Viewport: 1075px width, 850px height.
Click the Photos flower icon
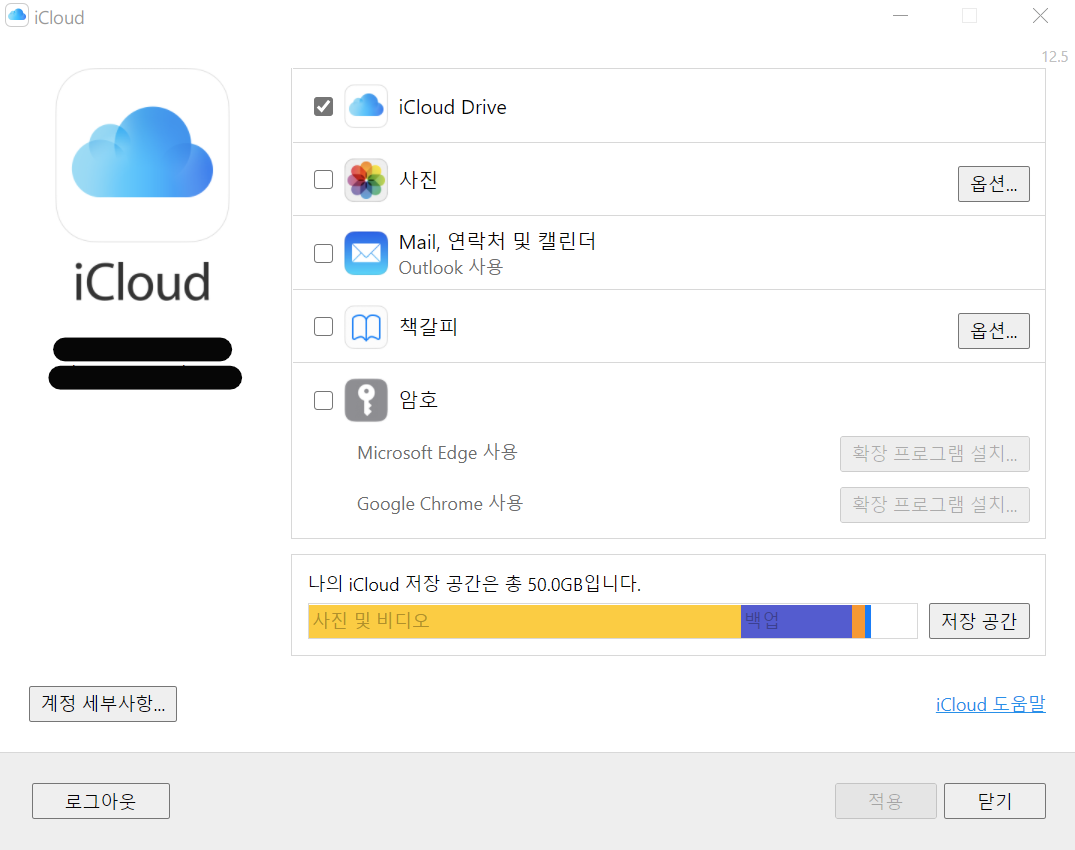click(x=366, y=180)
